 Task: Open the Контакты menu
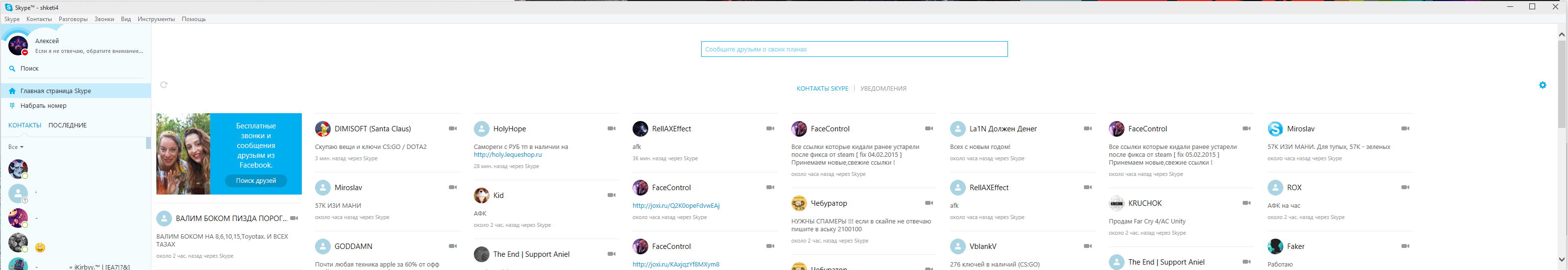click(39, 19)
